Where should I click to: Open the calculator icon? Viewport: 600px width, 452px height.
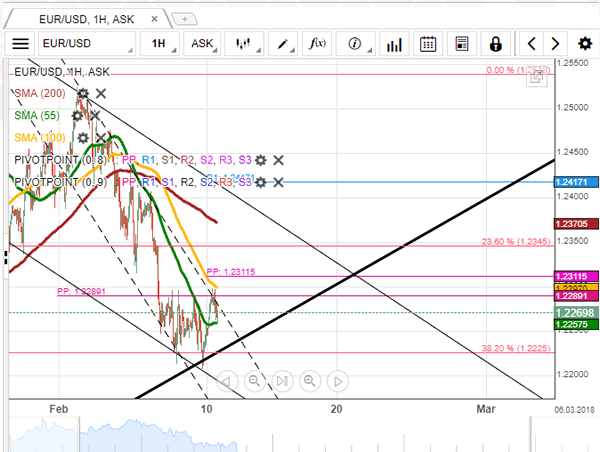pyautogui.click(x=462, y=44)
